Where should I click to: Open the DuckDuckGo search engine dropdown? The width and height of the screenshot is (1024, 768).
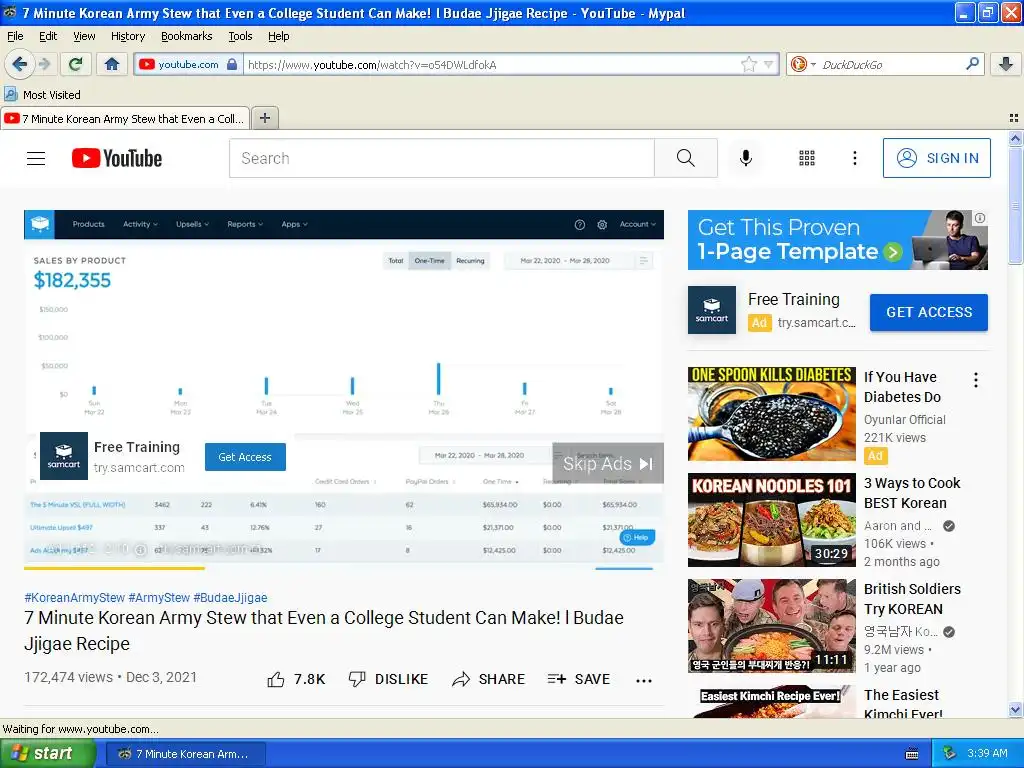[803, 64]
